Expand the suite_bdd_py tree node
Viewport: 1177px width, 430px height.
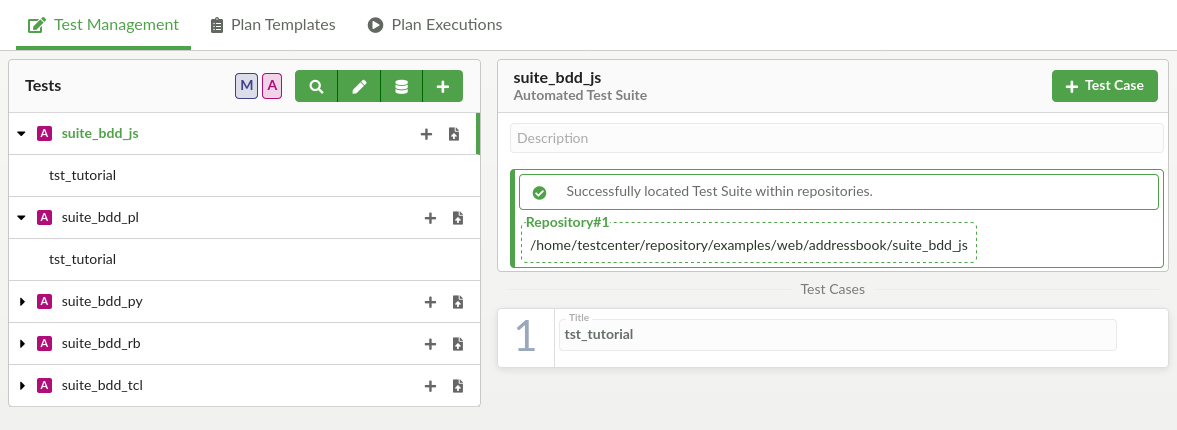(22, 301)
